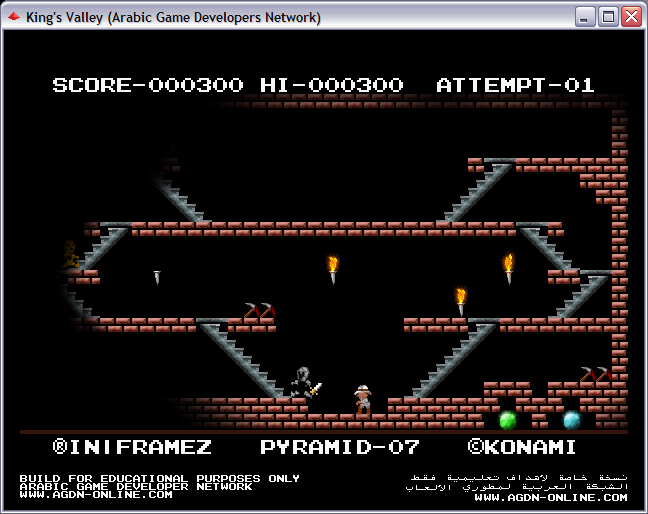Screen dimensions: 648x514
Task: Click the PYRAMID-07 level label
Action: pyautogui.click(x=340, y=447)
